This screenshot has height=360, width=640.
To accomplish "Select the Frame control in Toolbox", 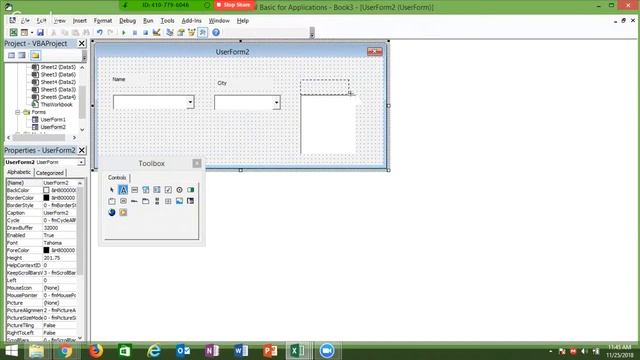I will [x=112, y=201].
